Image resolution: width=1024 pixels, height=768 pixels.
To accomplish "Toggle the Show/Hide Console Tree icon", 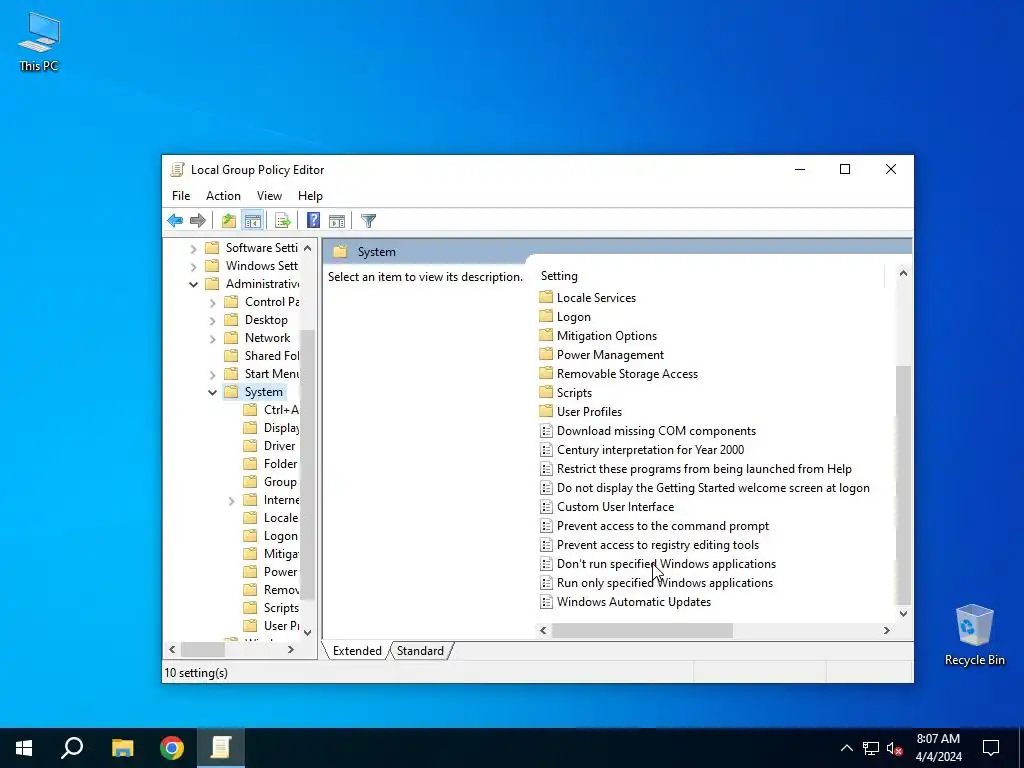I will [x=252, y=221].
